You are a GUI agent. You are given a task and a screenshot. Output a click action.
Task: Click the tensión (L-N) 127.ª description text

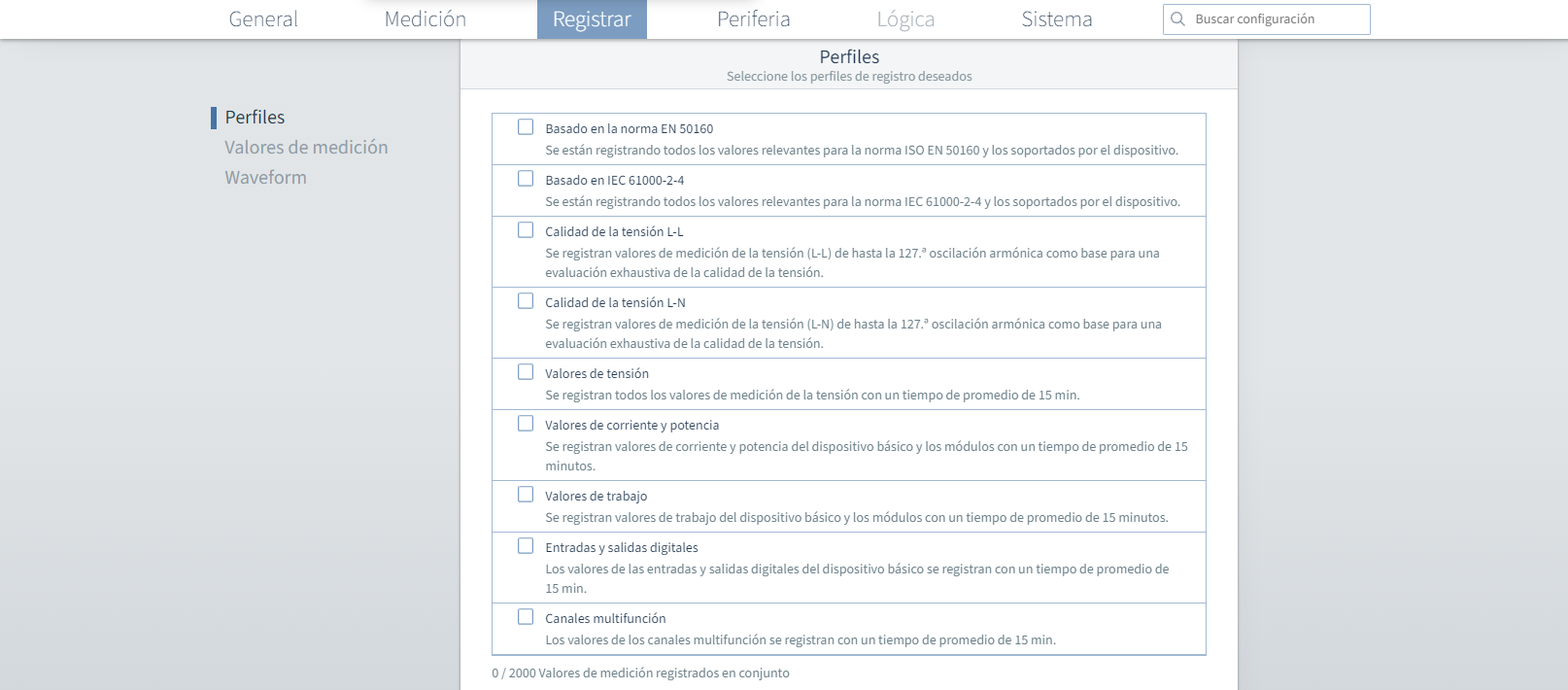(x=853, y=334)
